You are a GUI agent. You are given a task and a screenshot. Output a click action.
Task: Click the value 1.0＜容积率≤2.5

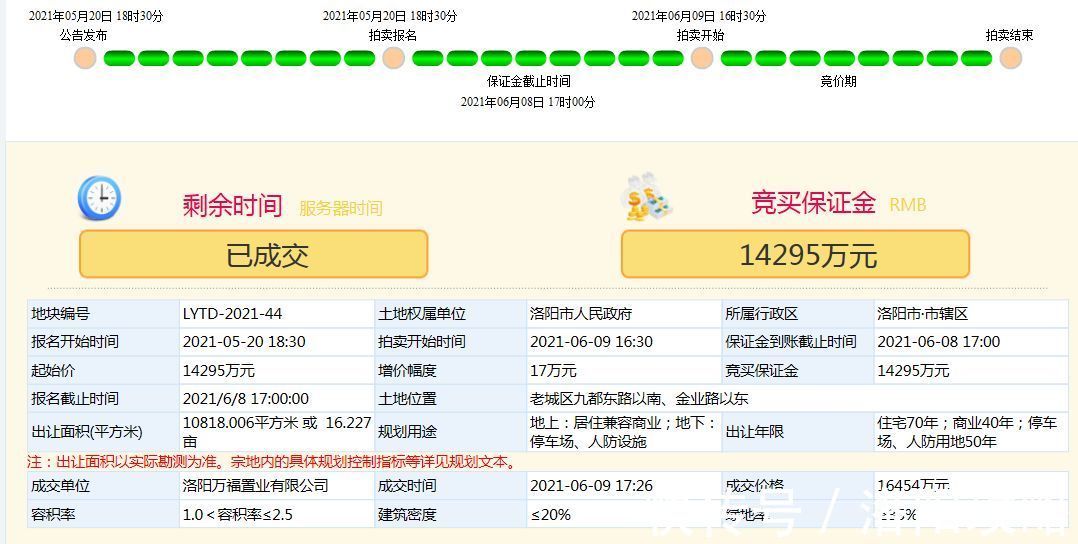pos(238,514)
